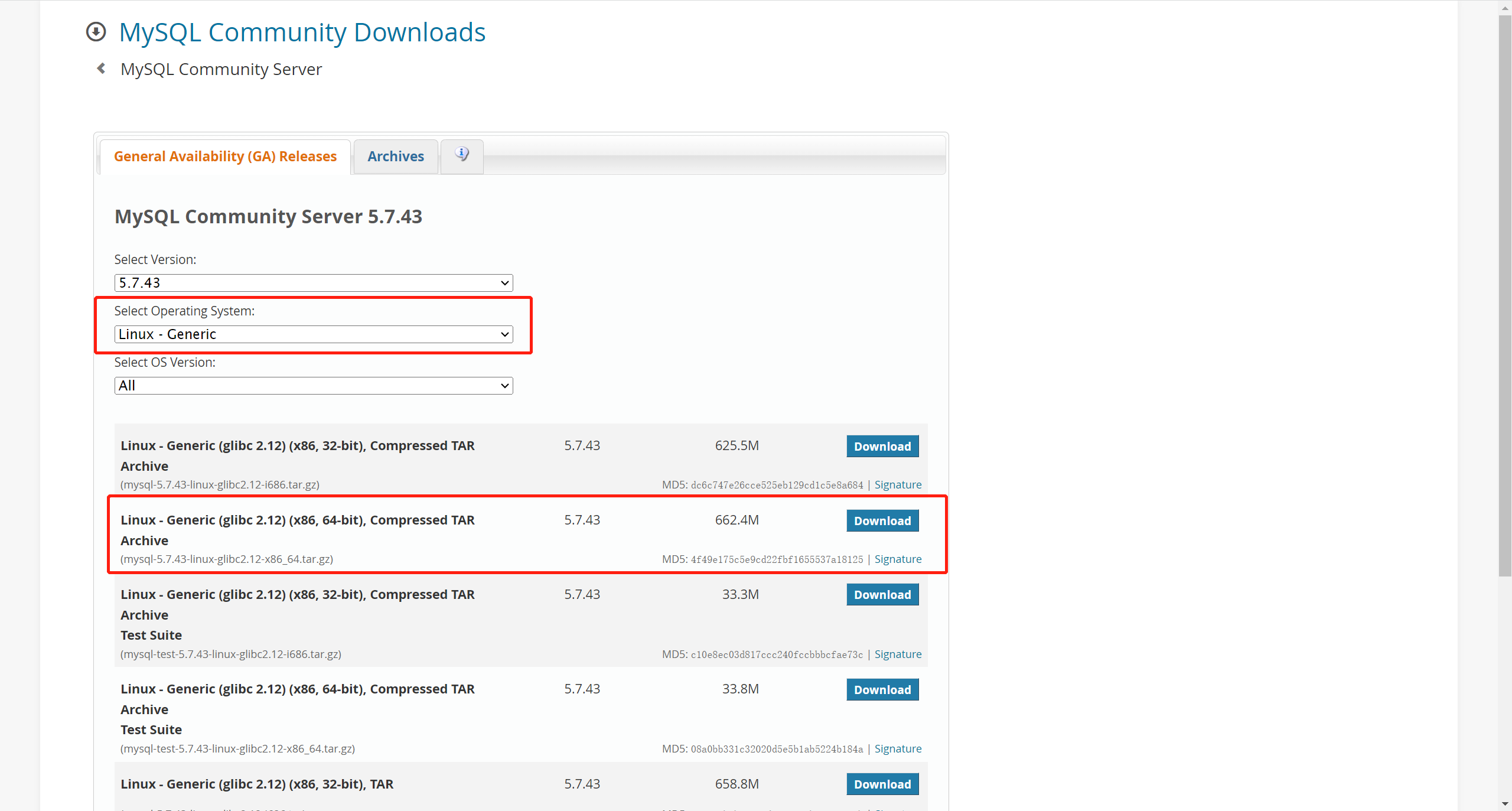This screenshot has height=811, width=1512.
Task: Expand the Select OS Version dropdown
Action: (x=313, y=386)
